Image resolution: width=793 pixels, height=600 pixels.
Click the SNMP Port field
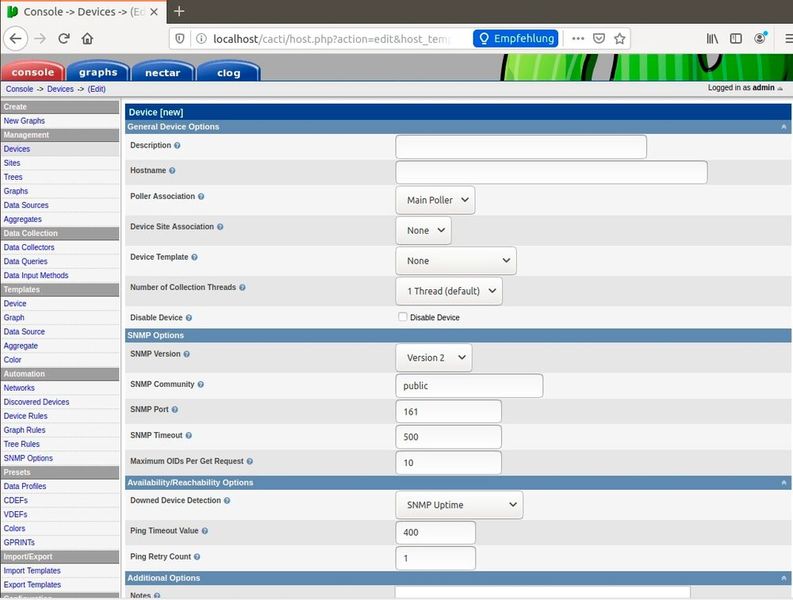pyautogui.click(x=449, y=411)
